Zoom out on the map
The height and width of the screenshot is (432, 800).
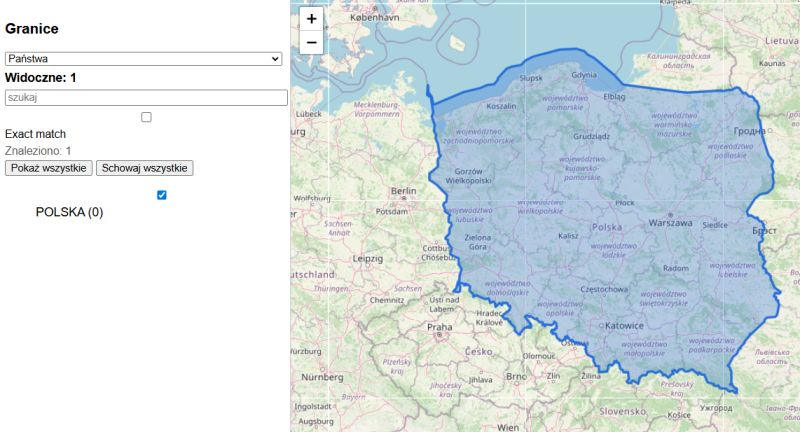311,42
